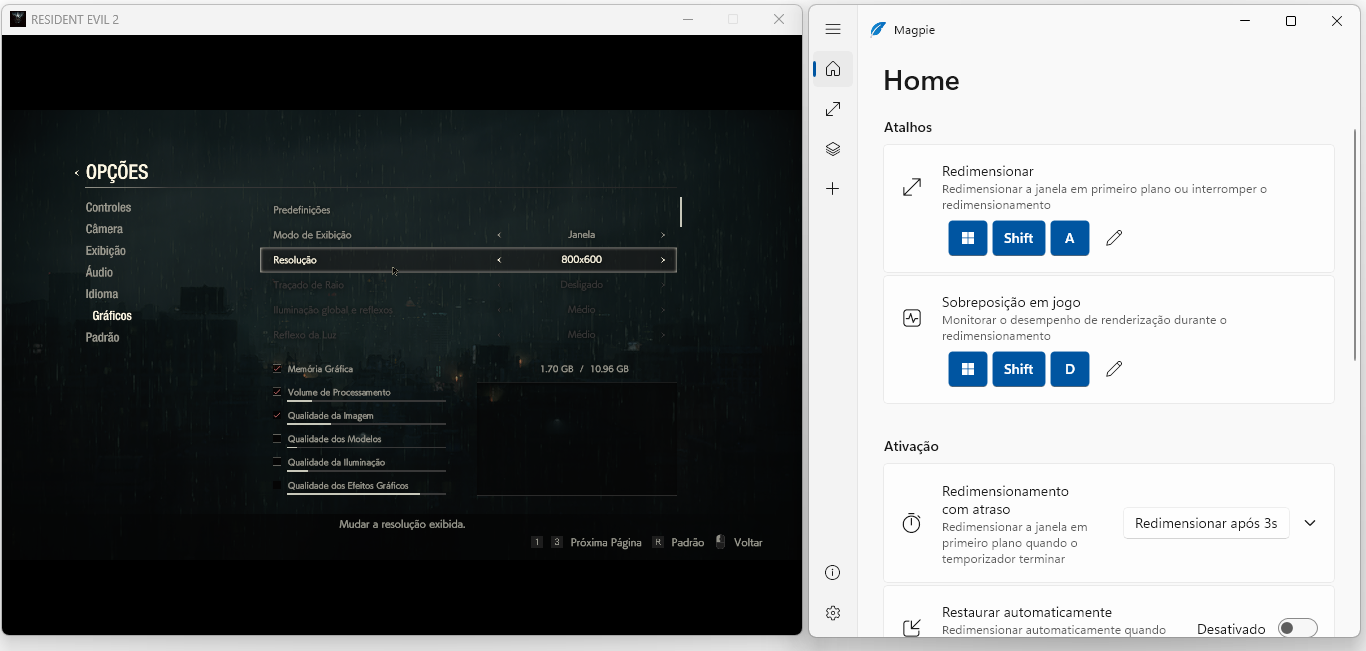Viewport: 1366px width, 651px height.
Task: Open the profiles layers icon in sidebar
Action: point(833,149)
